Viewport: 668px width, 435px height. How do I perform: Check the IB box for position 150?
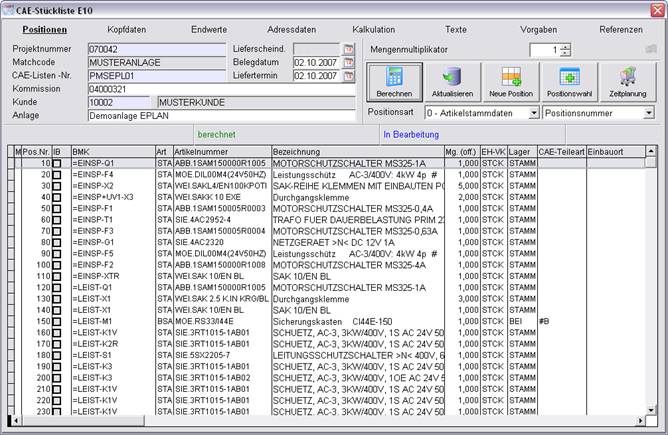(58, 322)
